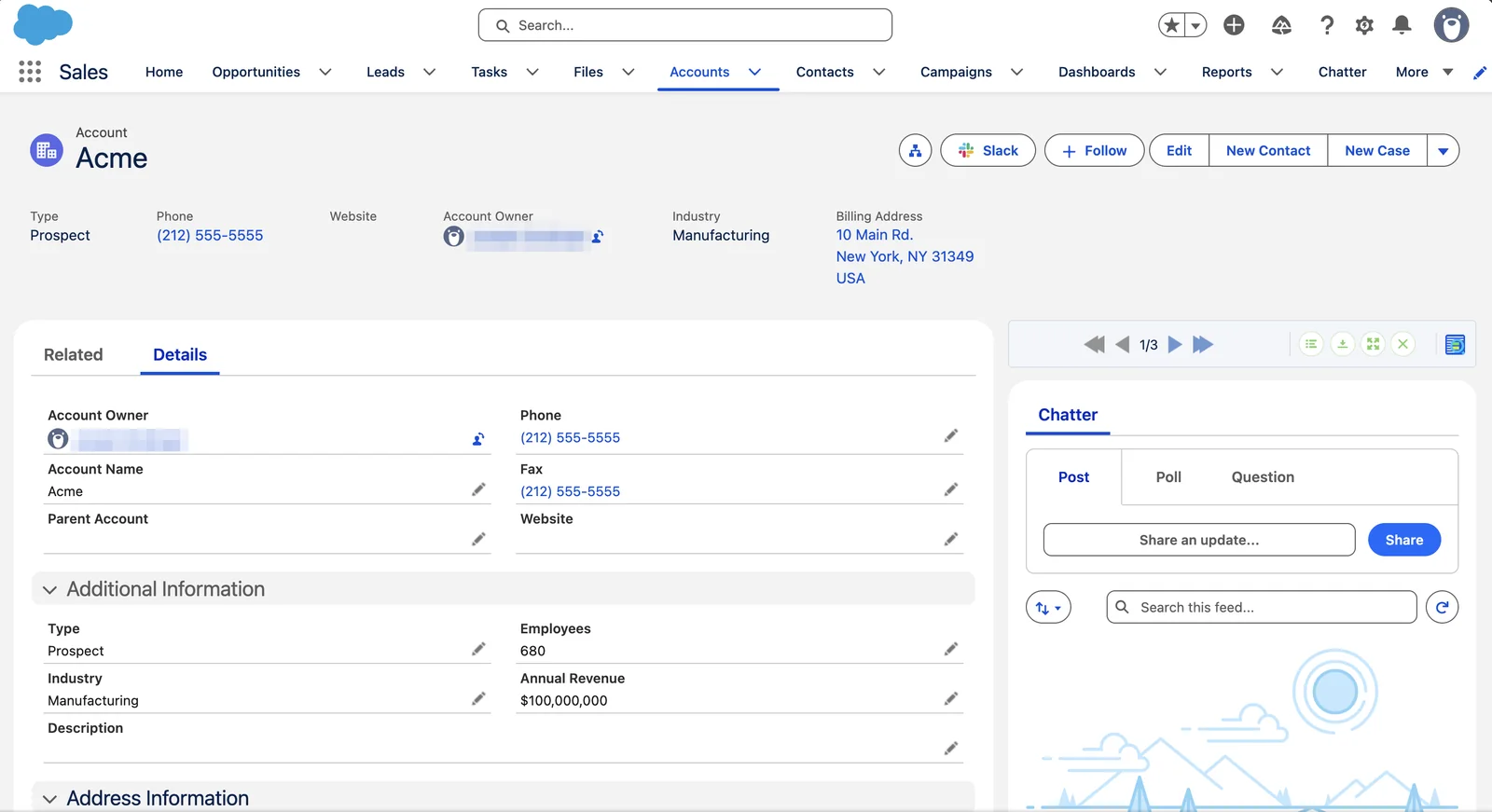The width and height of the screenshot is (1492, 812).
Task: Open the favorites list dropdown arrow
Action: pyautogui.click(x=1195, y=25)
